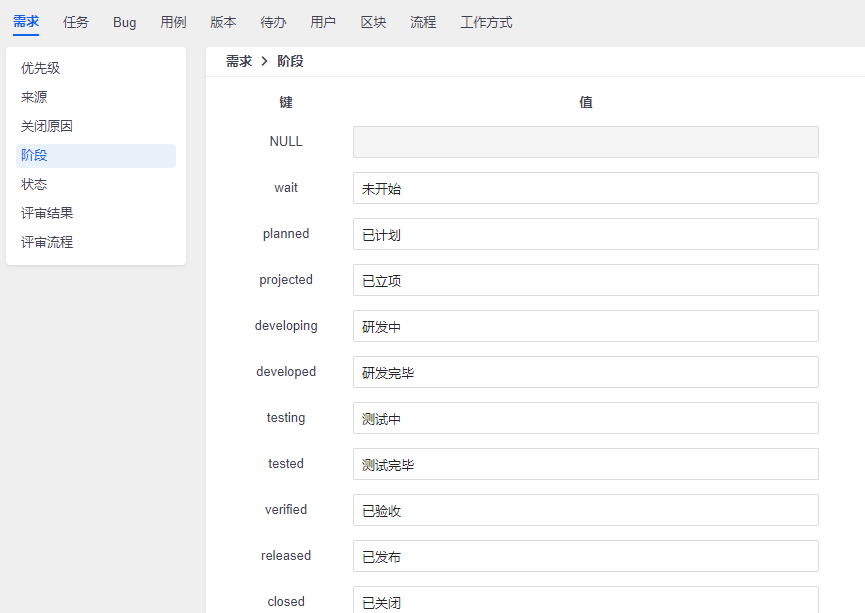
Task: Switch to the 区块 tab
Action: pos(373,22)
